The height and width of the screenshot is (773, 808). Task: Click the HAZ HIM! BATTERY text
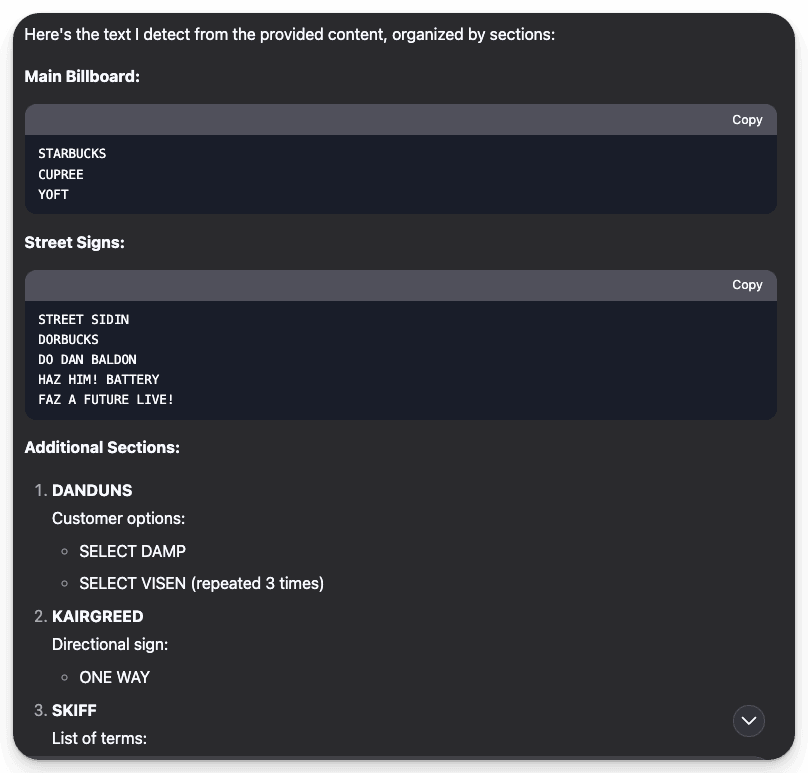tap(98, 379)
